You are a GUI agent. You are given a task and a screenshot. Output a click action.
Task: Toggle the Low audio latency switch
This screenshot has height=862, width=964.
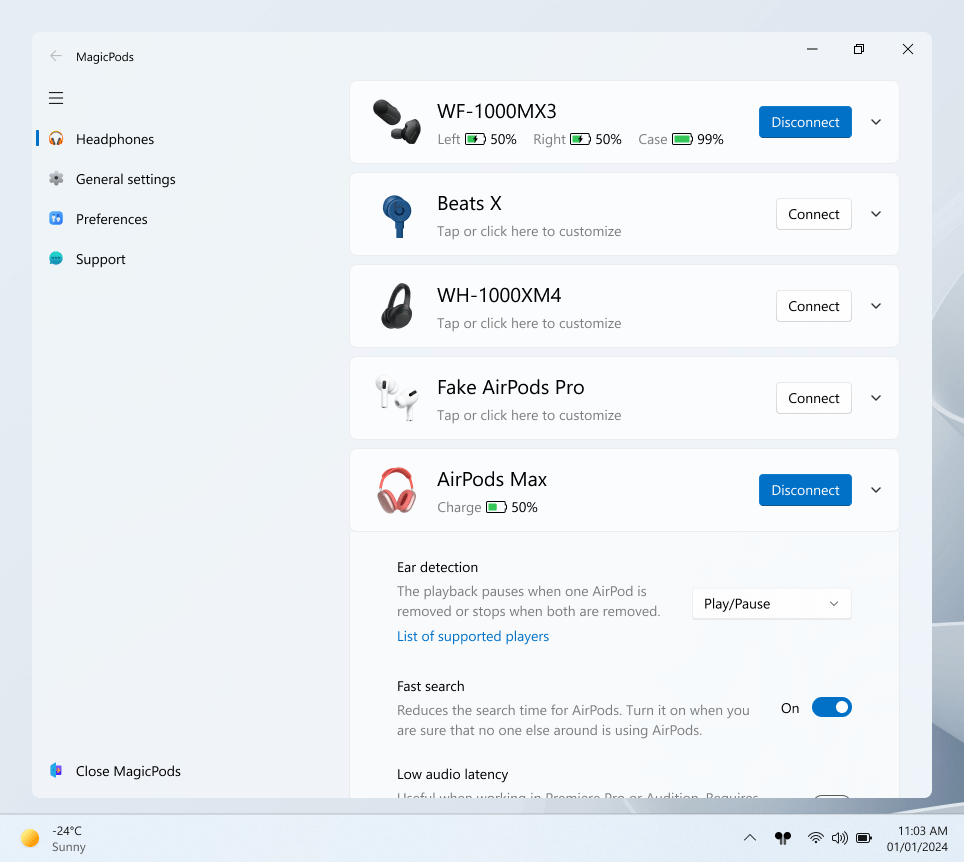click(x=831, y=797)
